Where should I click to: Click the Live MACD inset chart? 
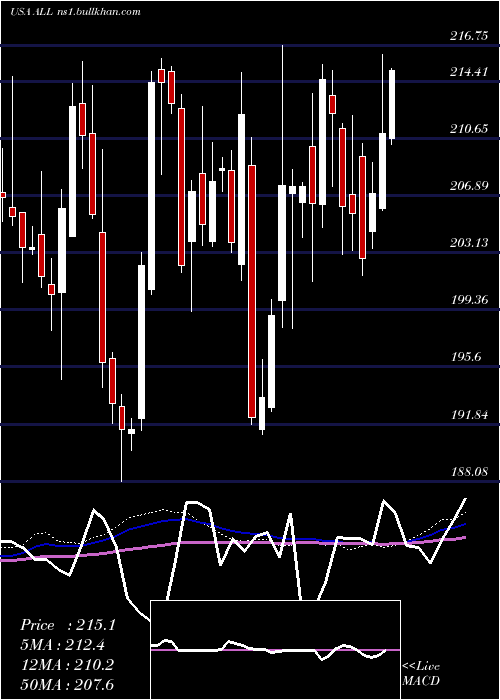tap(275, 650)
